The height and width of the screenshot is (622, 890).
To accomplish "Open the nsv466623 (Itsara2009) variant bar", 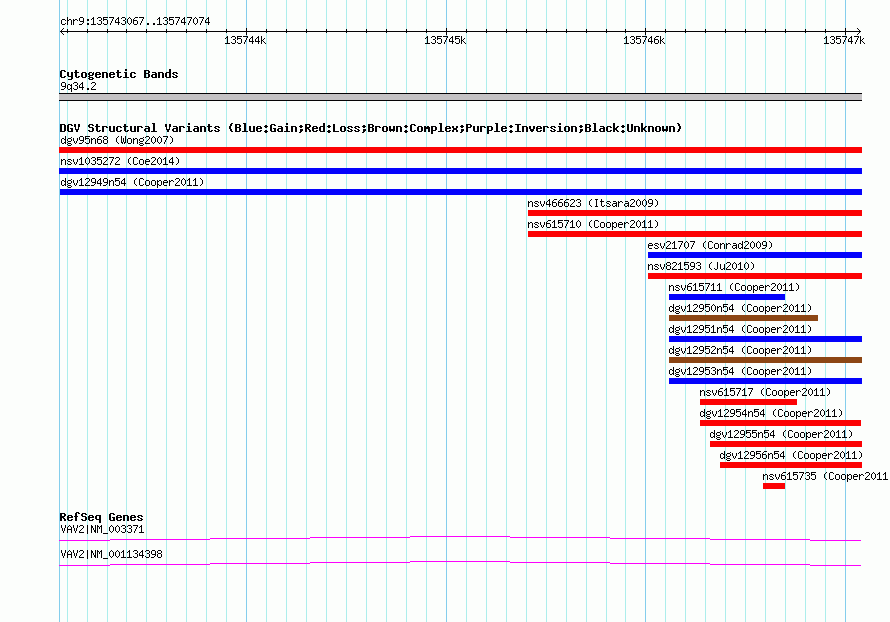I will tap(695, 213).
